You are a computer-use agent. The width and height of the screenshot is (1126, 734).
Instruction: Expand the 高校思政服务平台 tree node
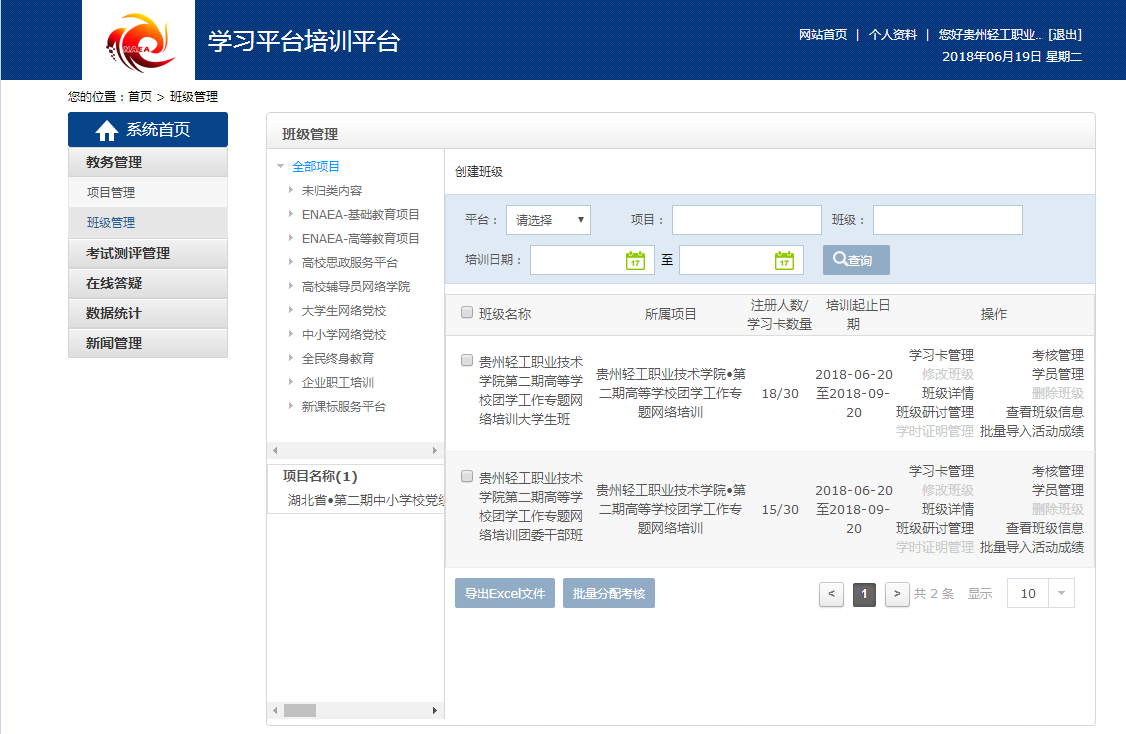tap(291, 262)
